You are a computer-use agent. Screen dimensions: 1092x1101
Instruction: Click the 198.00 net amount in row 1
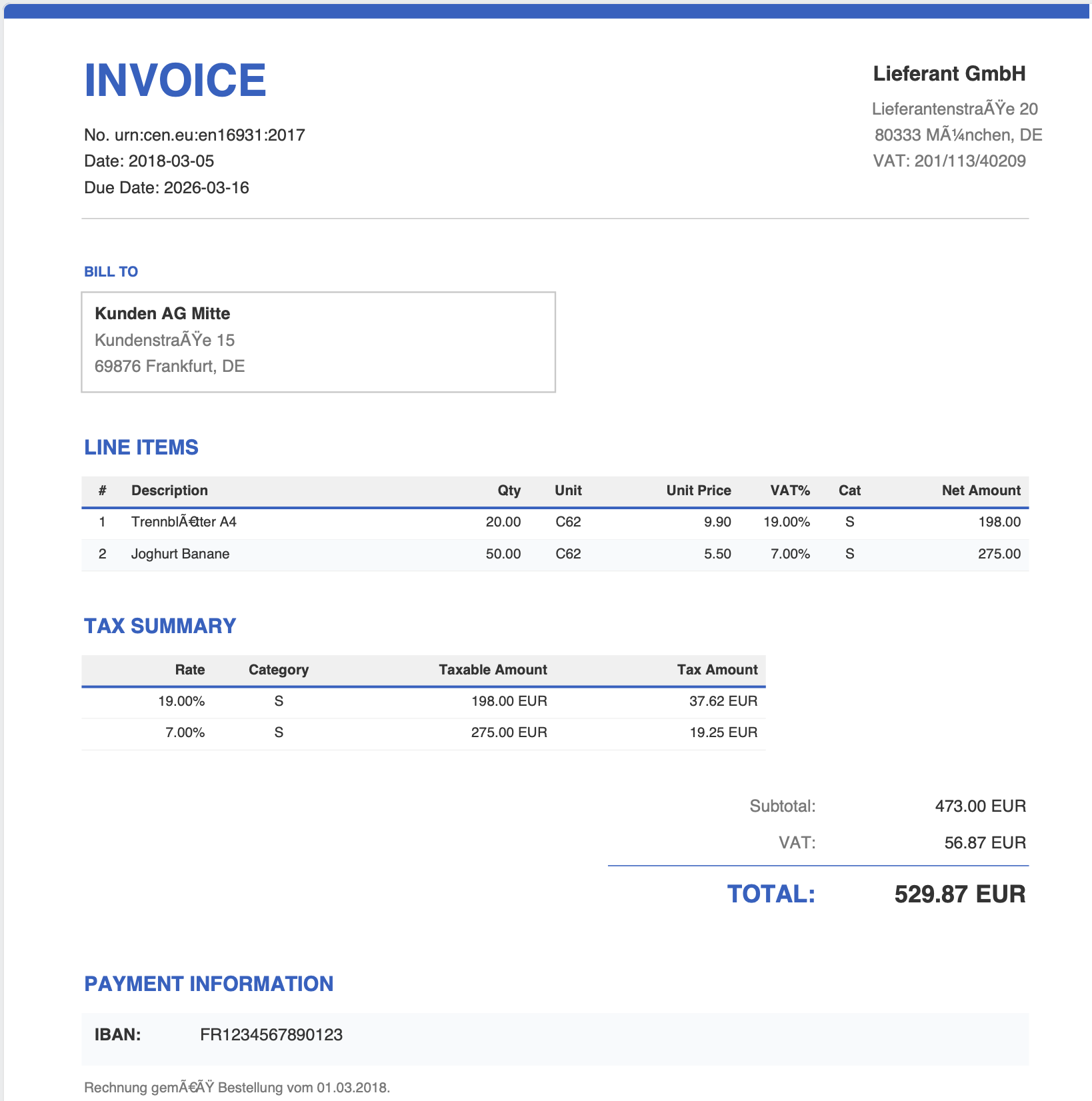pyautogui.click(x=999, y=523)
